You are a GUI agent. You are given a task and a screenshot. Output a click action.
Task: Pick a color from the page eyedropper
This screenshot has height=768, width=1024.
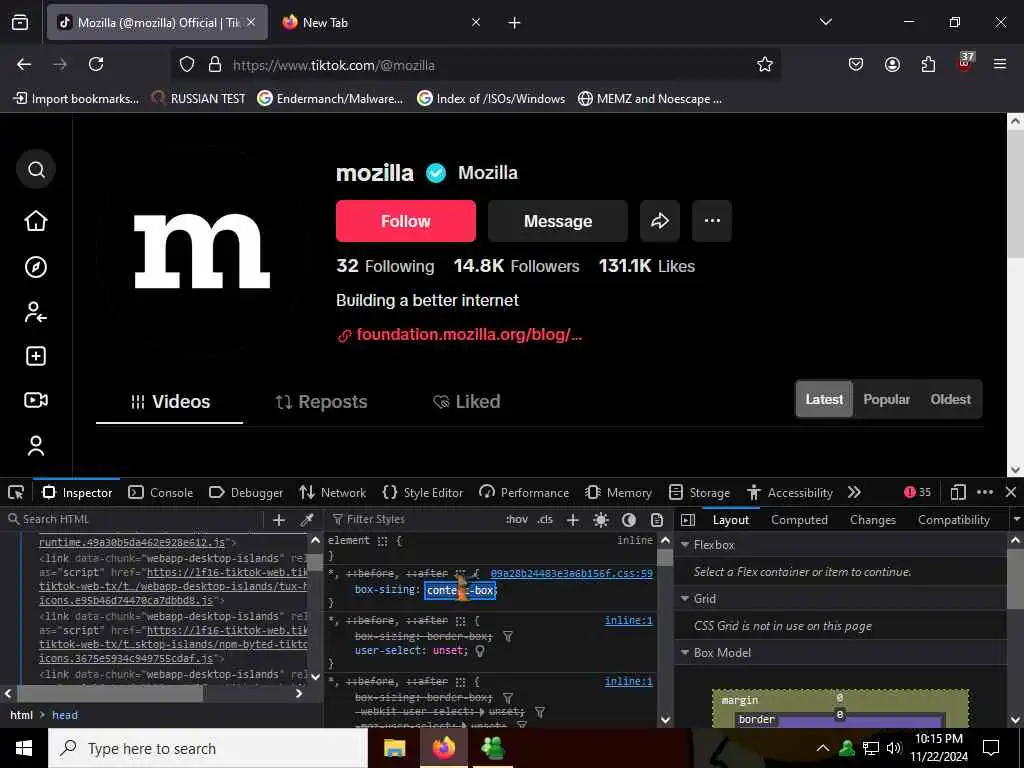click(306, 520)
